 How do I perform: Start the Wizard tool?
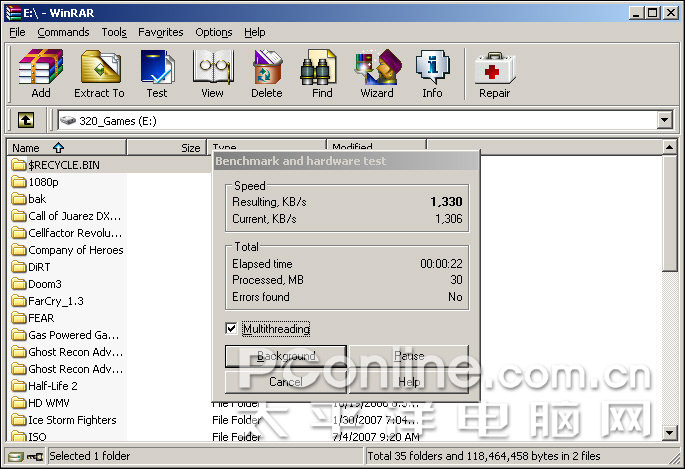click(377, 74)
